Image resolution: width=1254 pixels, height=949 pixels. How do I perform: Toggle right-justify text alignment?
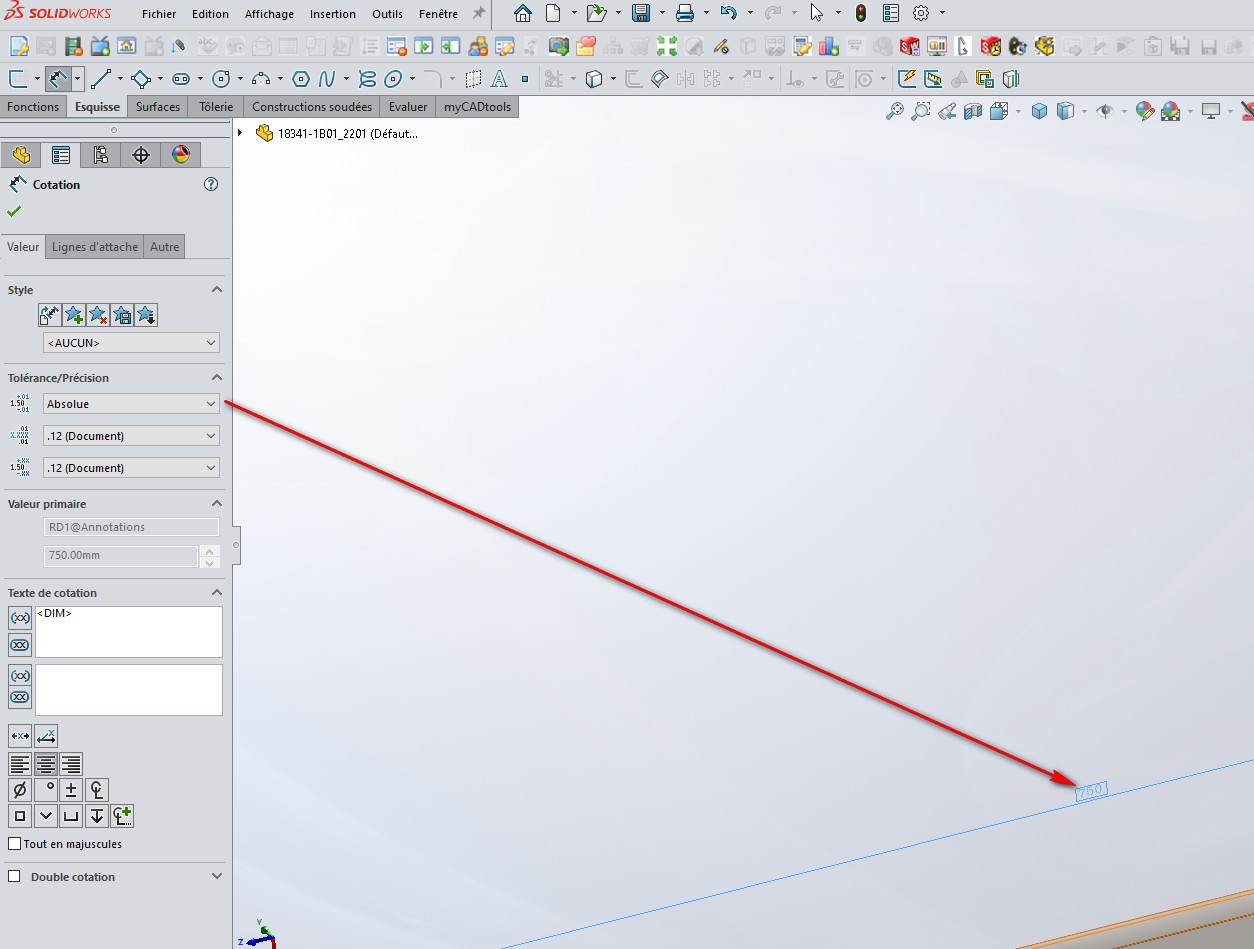click(x=71, y=765)
